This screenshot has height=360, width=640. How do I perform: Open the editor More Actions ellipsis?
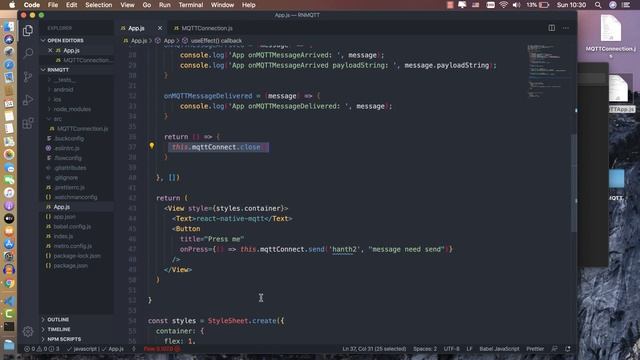(566, 28)
